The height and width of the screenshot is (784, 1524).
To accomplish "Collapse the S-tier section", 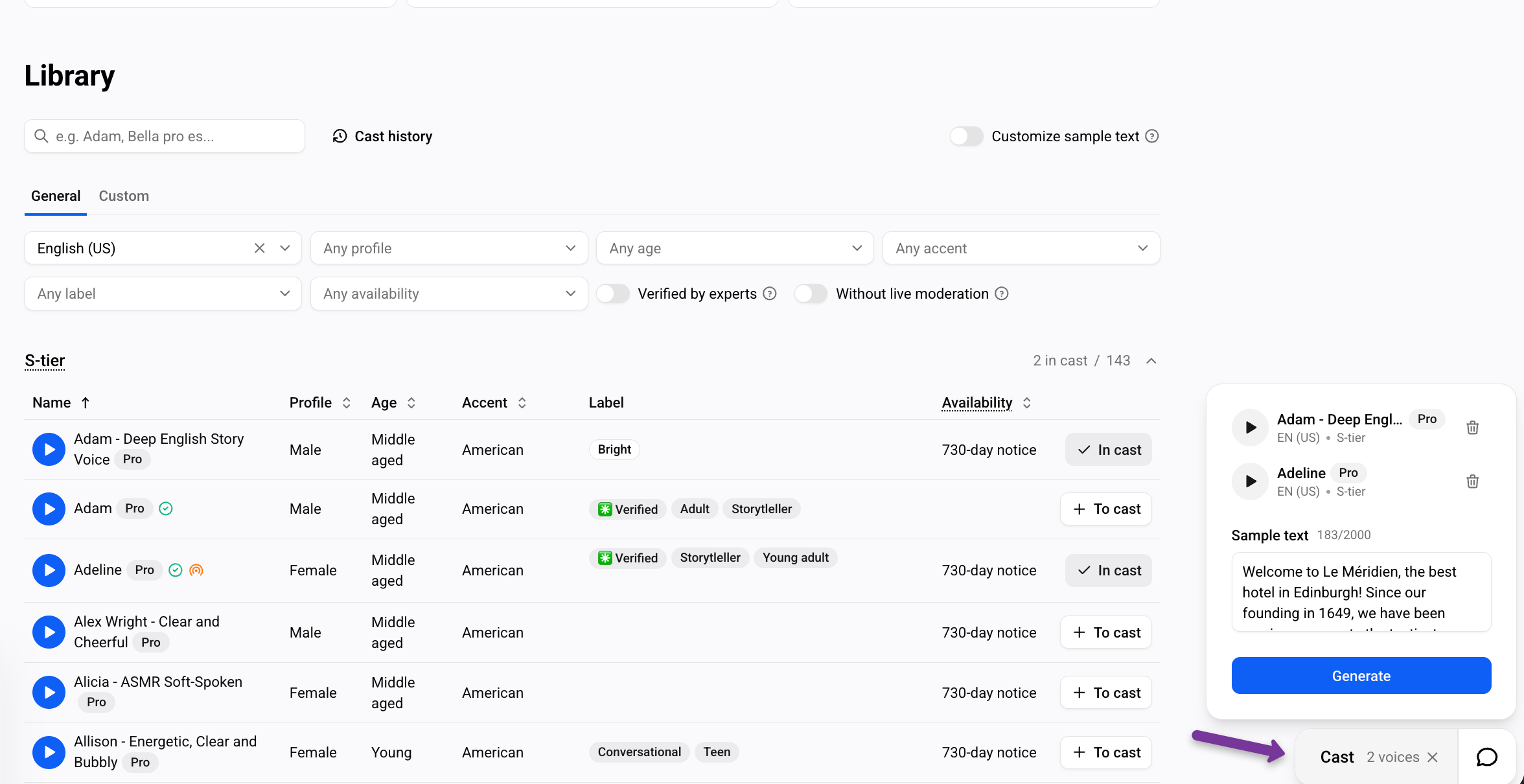I will coord(1151,361).
